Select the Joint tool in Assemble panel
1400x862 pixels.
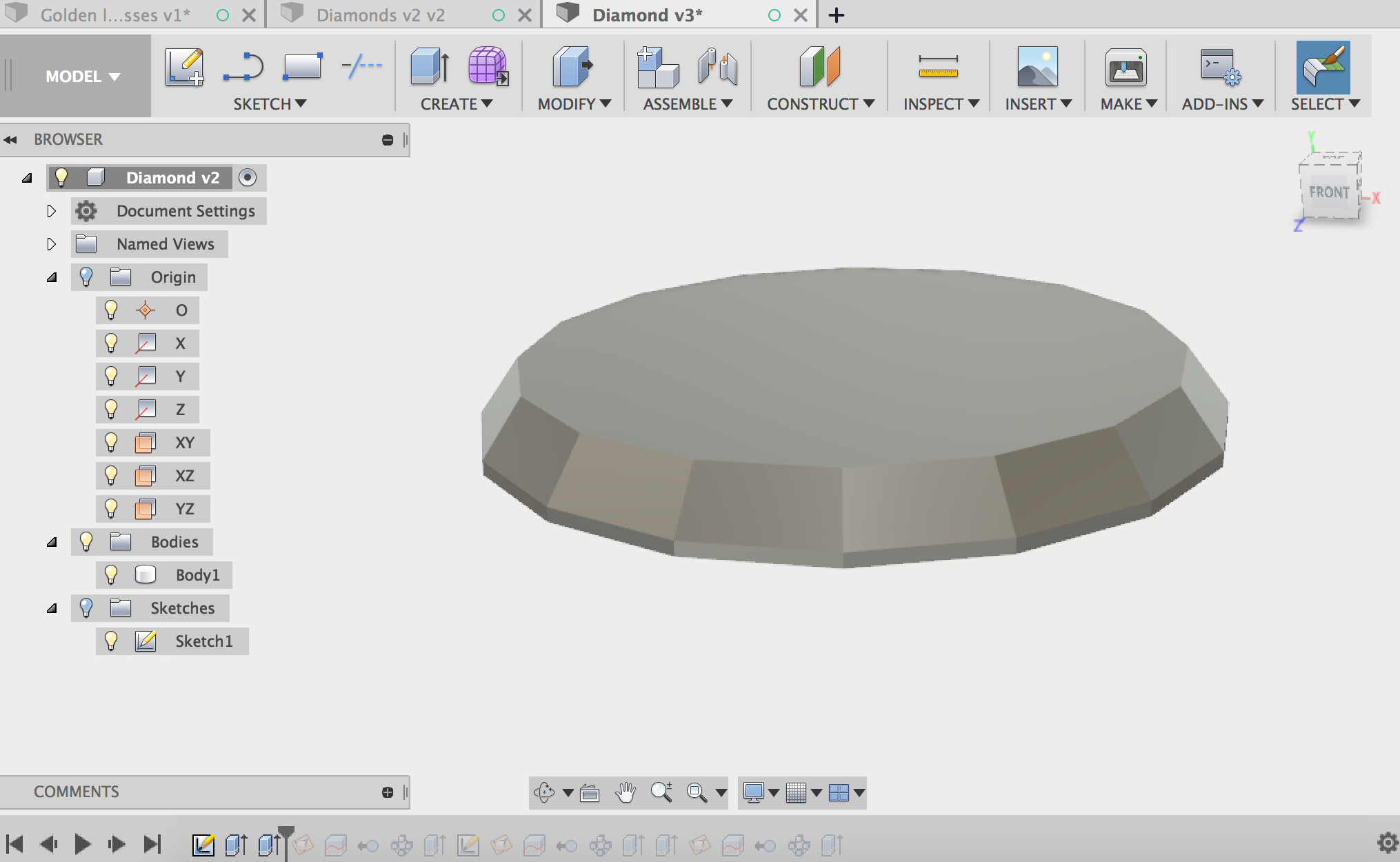click(717, 67)
